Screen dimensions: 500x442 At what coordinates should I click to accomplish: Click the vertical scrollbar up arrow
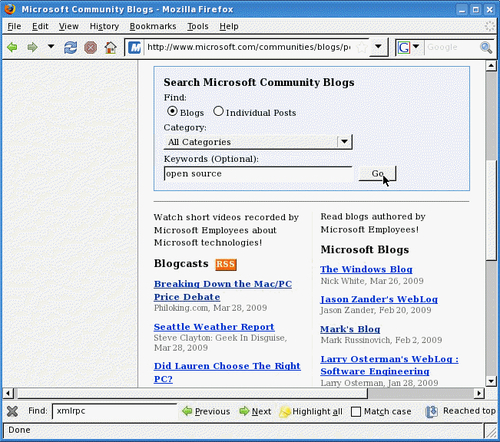click(x=491, y=66)
